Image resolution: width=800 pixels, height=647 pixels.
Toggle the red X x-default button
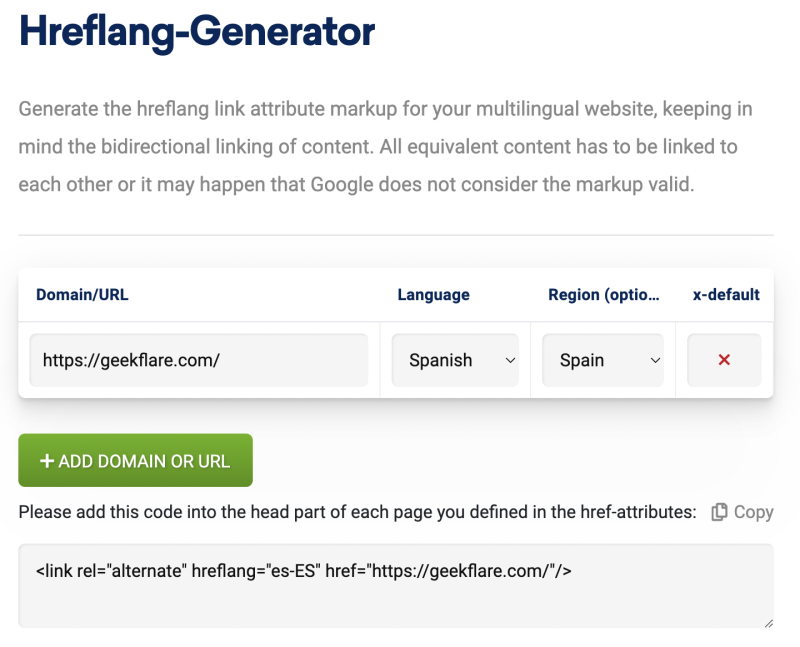pos(724,360)
